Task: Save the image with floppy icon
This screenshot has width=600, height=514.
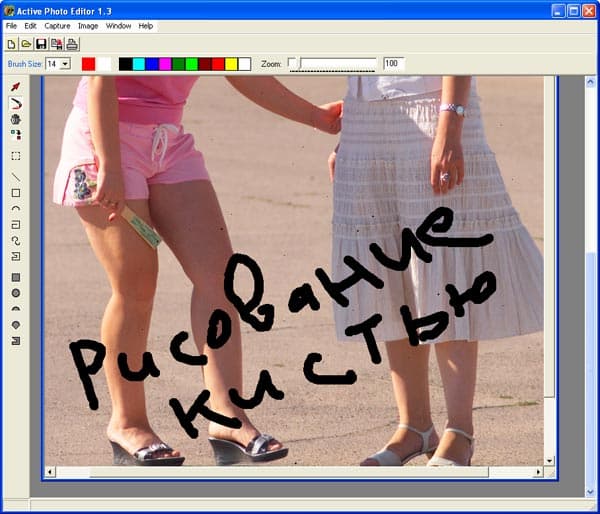Action: [x=41, y=44]
